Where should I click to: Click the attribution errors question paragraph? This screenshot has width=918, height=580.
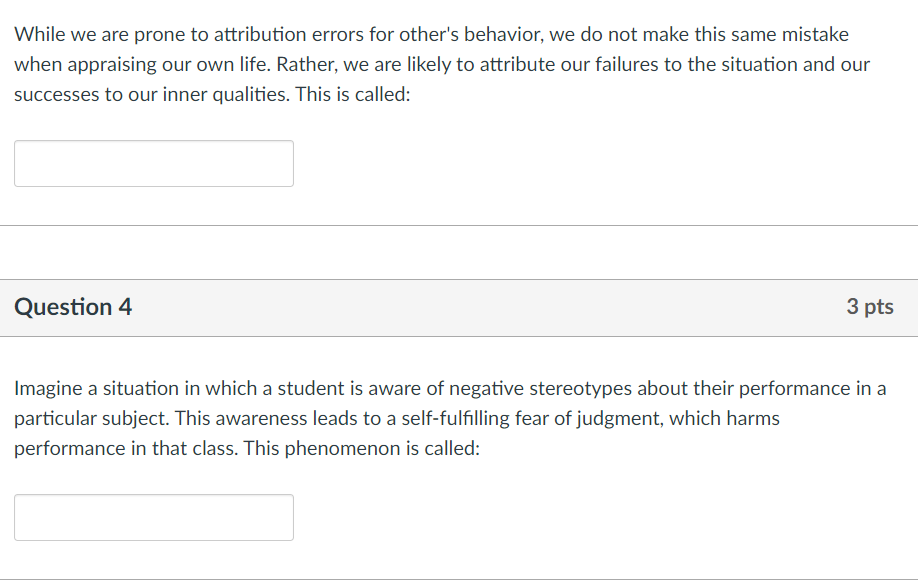440,64
